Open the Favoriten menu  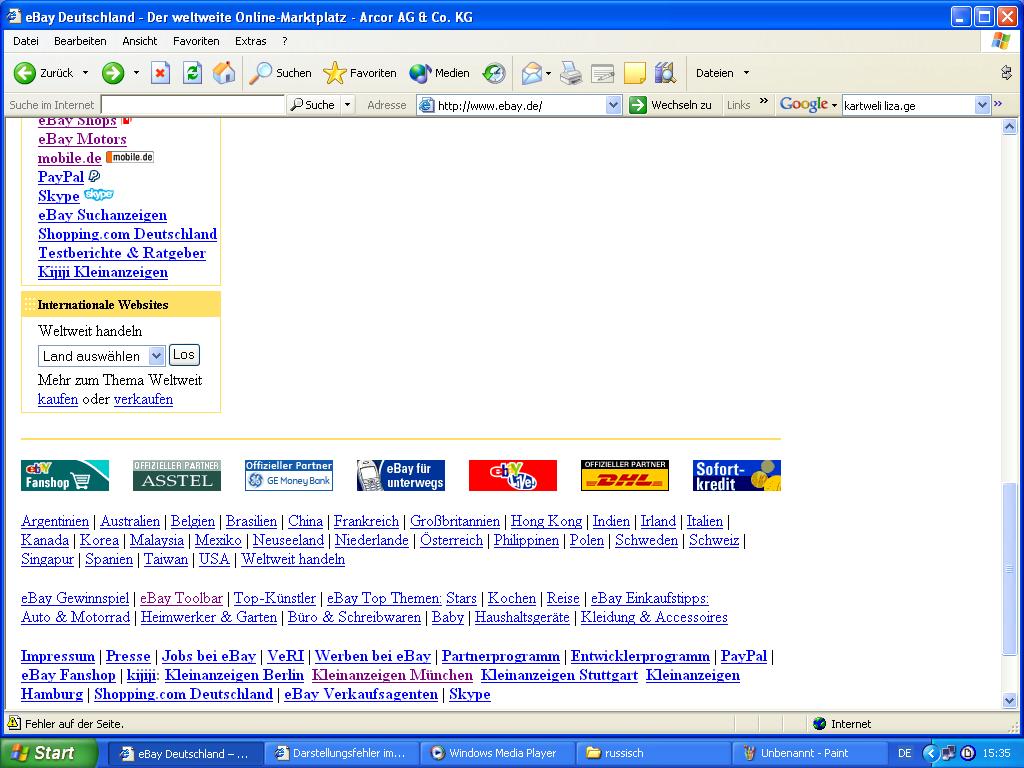pos(196,41)
